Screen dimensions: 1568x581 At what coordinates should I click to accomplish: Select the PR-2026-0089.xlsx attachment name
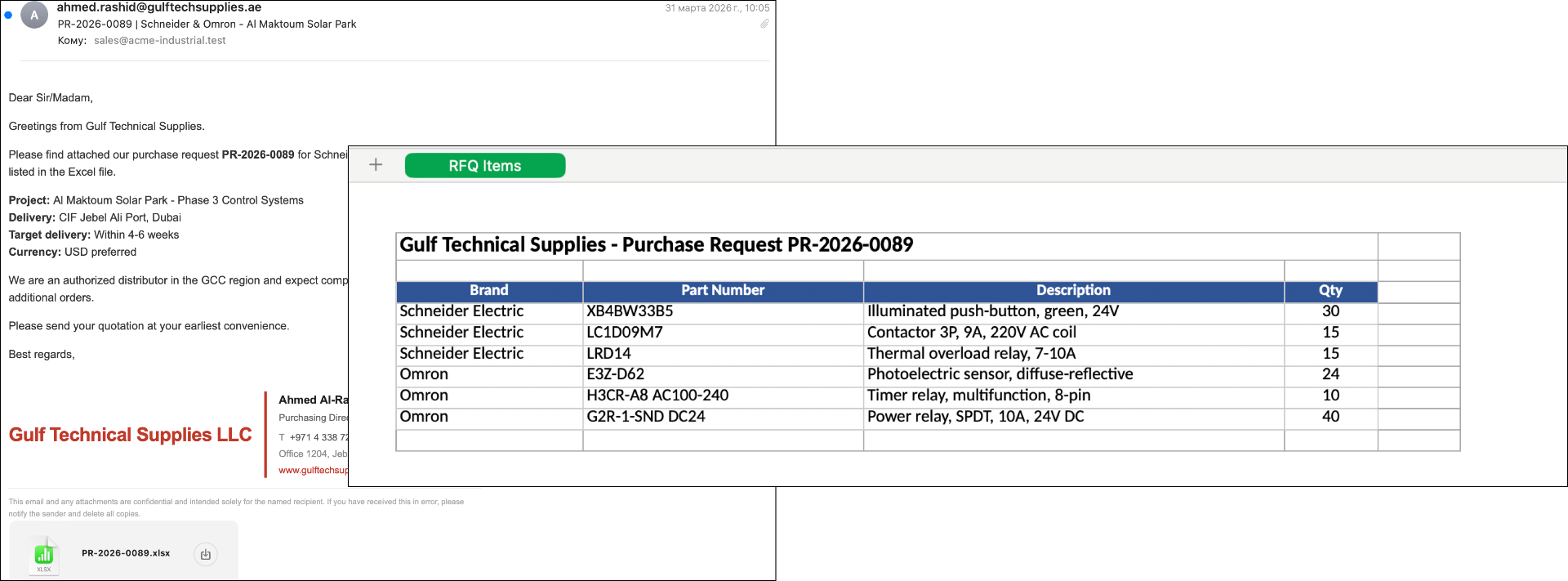click(126, 553)
